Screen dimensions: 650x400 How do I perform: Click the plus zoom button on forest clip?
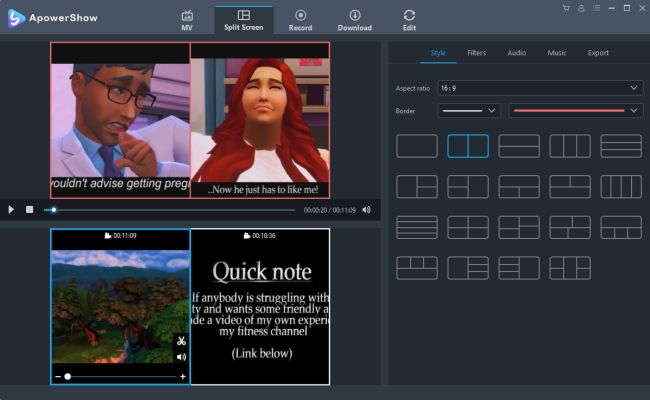pyautogui.click(x=183, y=376)
